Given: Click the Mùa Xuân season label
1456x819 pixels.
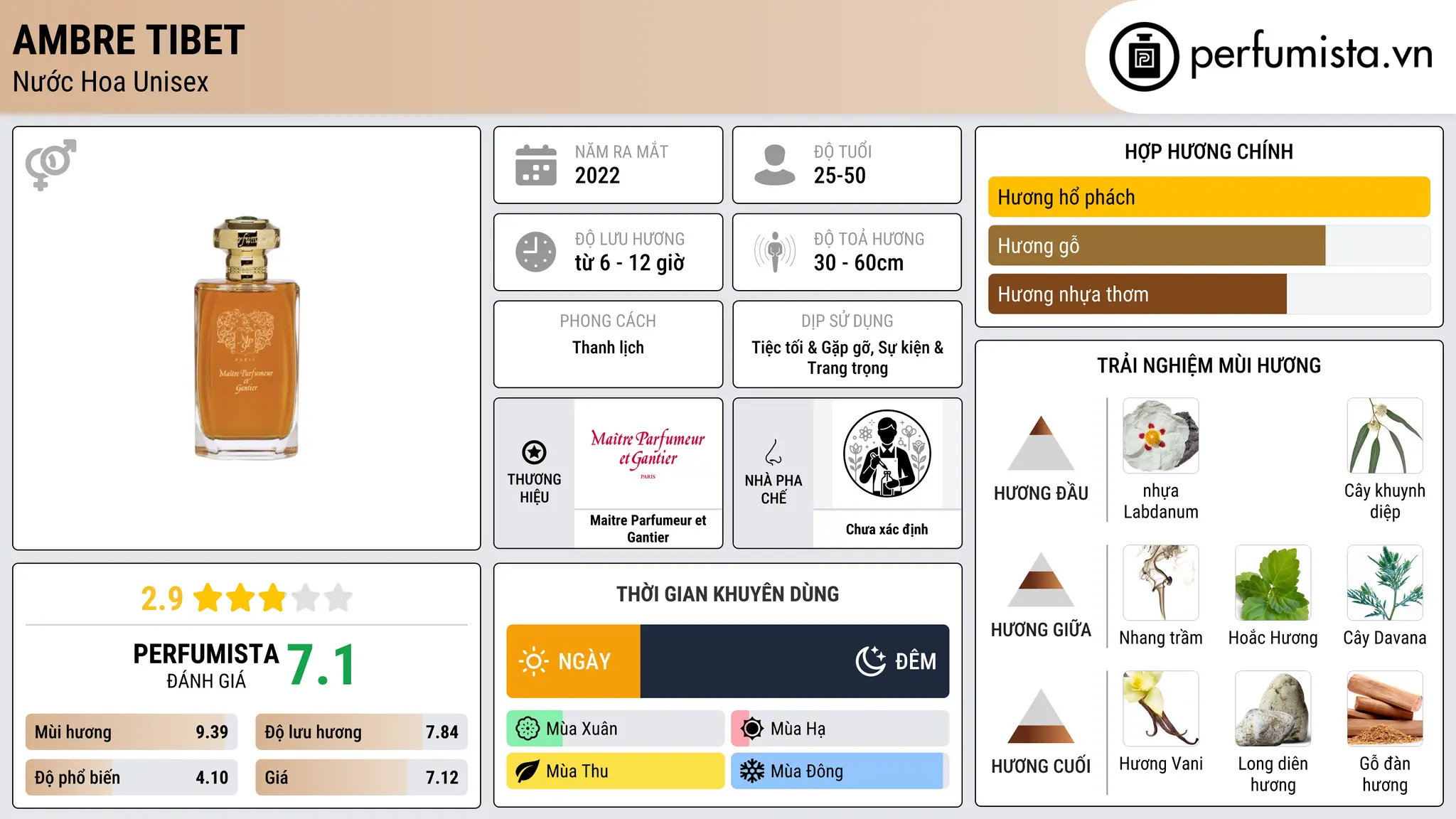Looking at the screenshot, I should (x=582, y=729).
